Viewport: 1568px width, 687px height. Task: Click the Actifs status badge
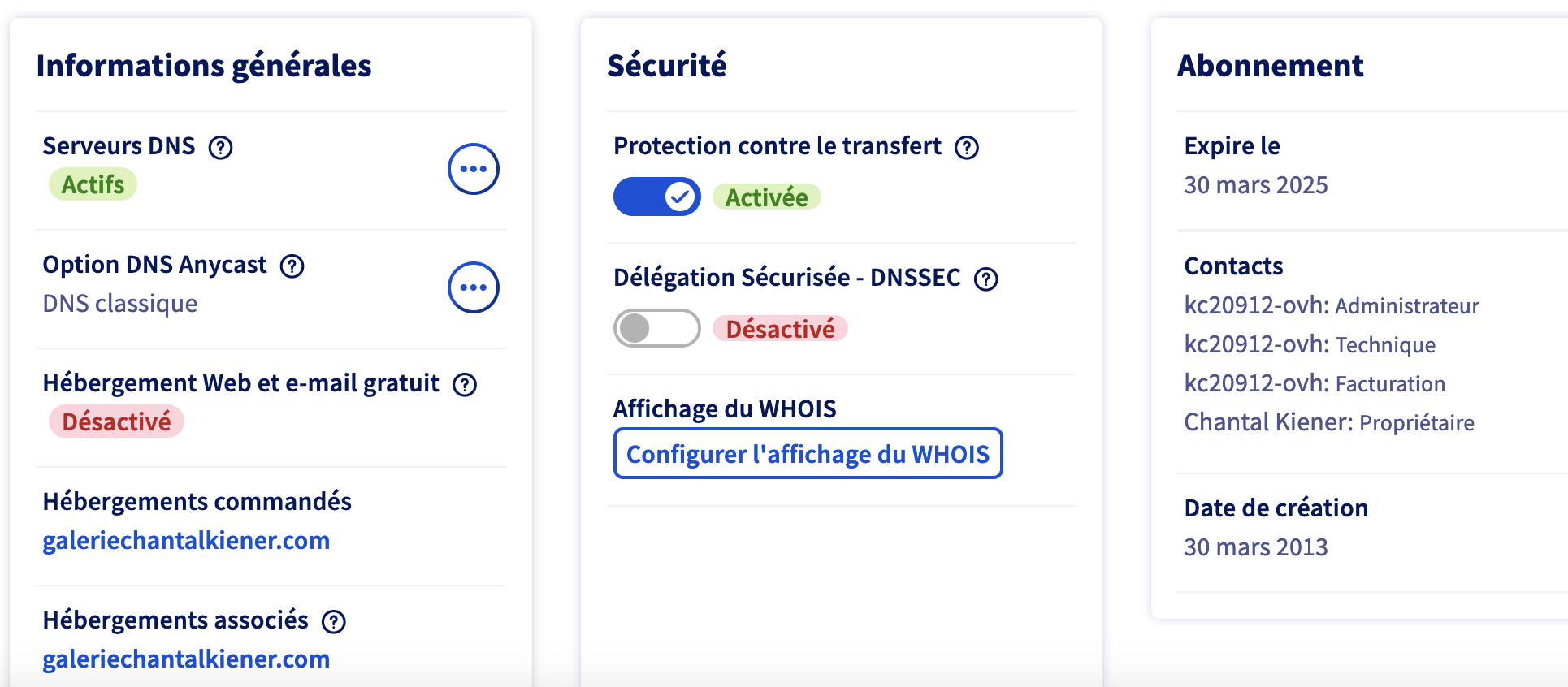[x=93, y=184]
